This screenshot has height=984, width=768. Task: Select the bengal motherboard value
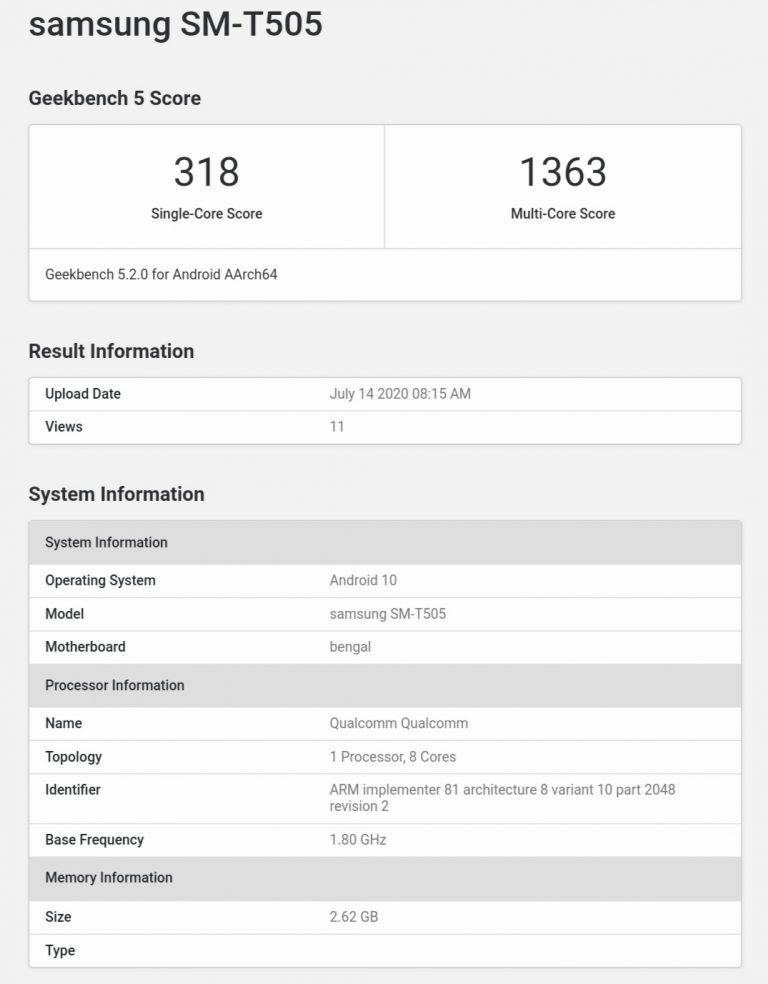[350, 647]
